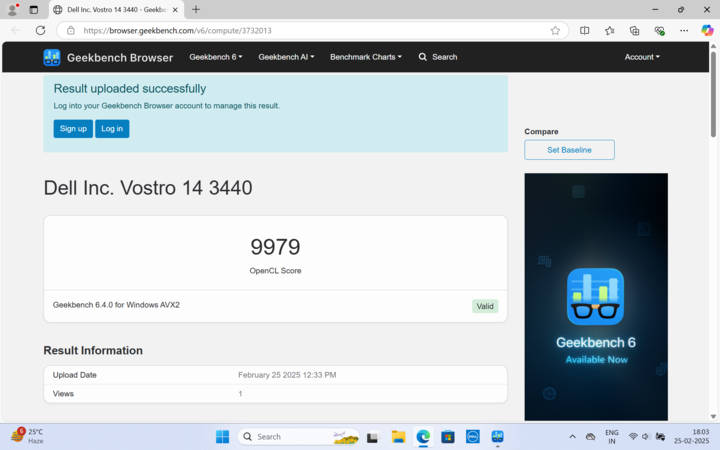Click the Log in button
This screenshot has width=720, height=450.
pyautogui.click(x=112, y=129)
